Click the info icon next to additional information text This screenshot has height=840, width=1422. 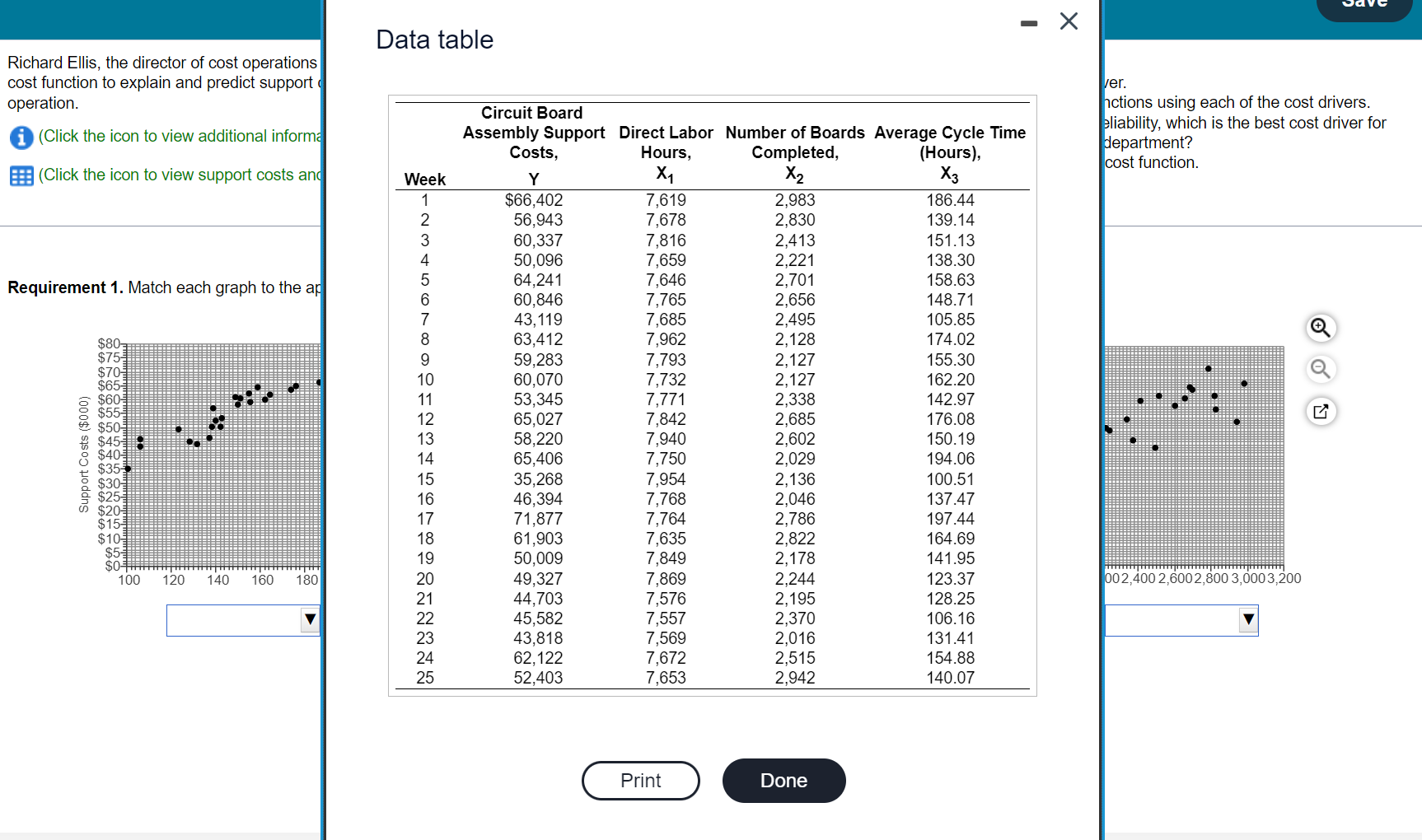tap(21, 137)
